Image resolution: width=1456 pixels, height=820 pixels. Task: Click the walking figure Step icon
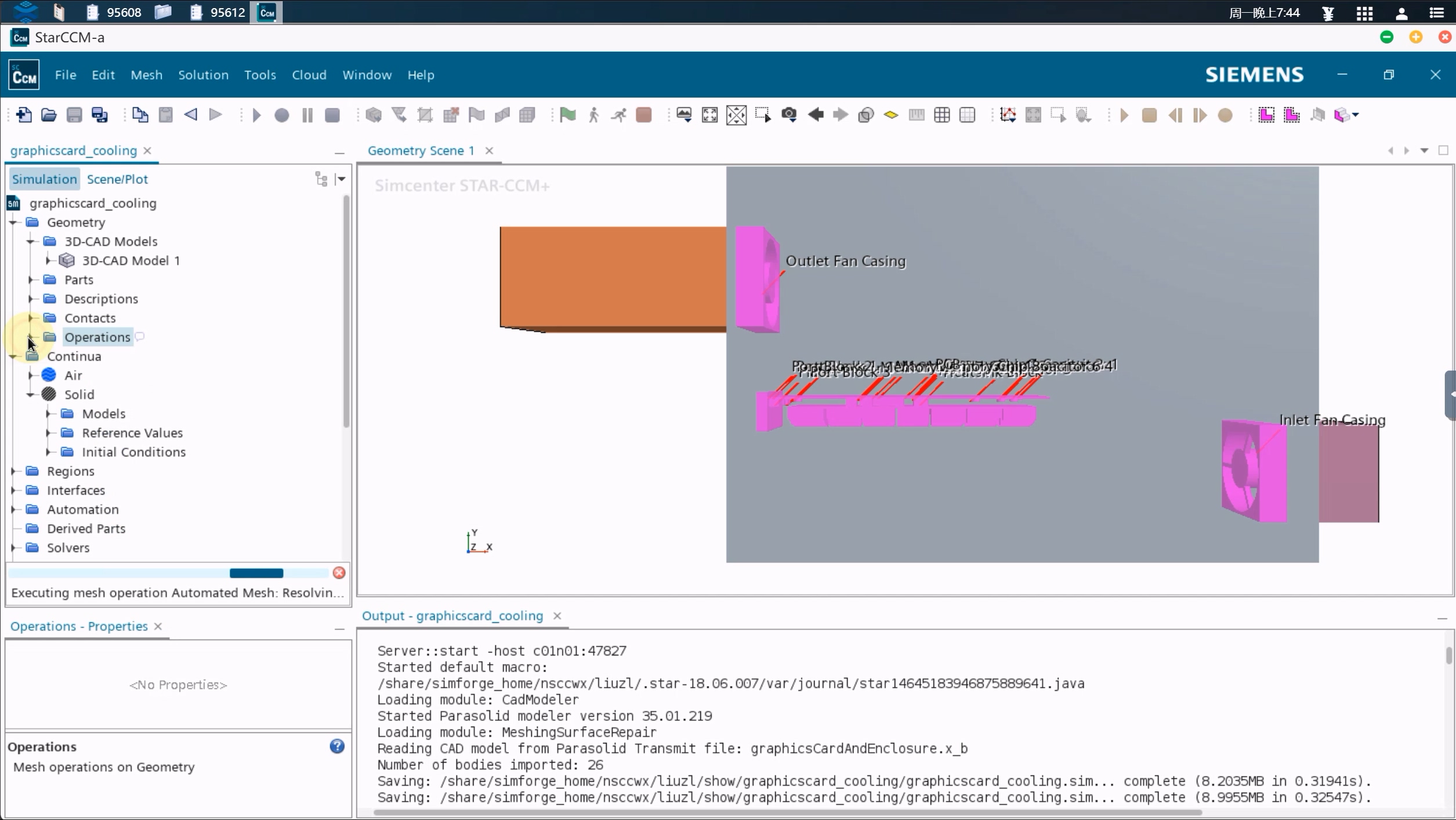coord(593,115)
